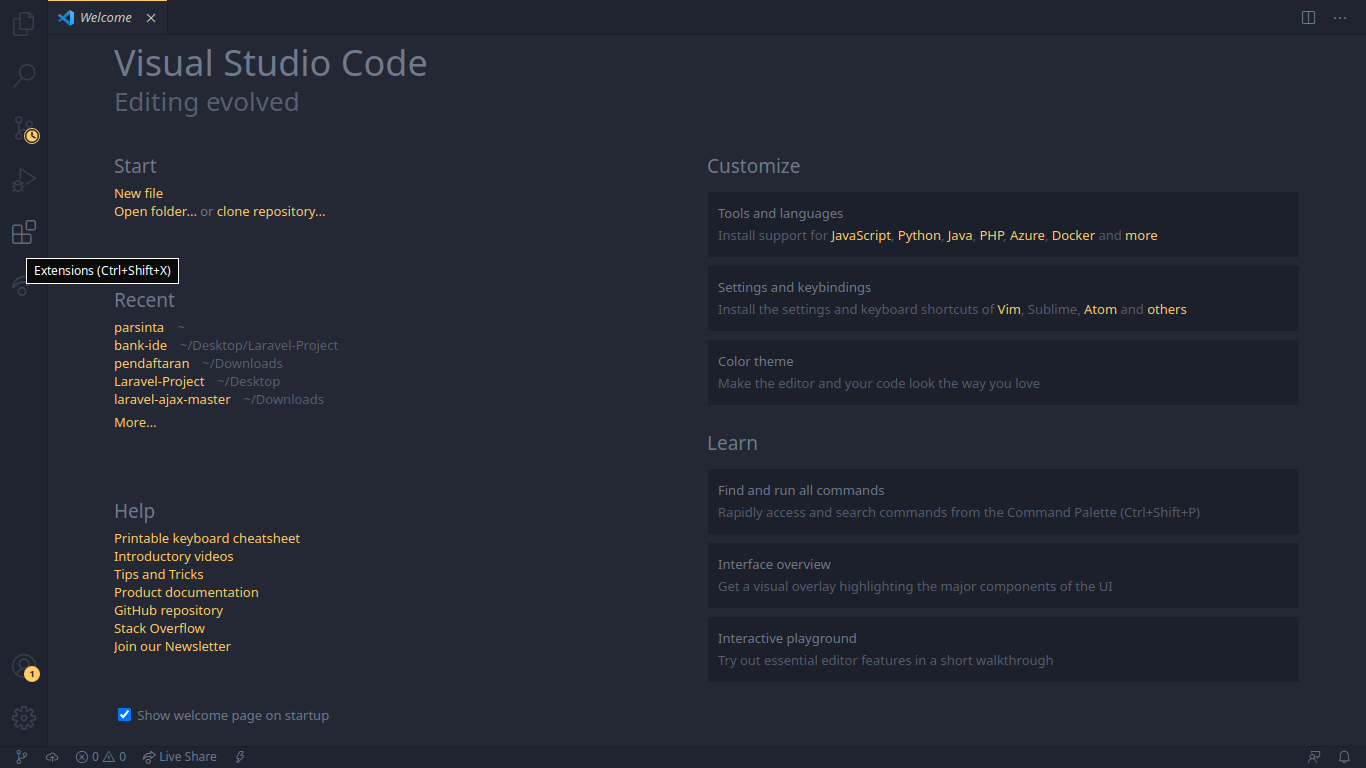Select the Welcome tab
Screen dimensions: 1366x768
tap(107, 18)
